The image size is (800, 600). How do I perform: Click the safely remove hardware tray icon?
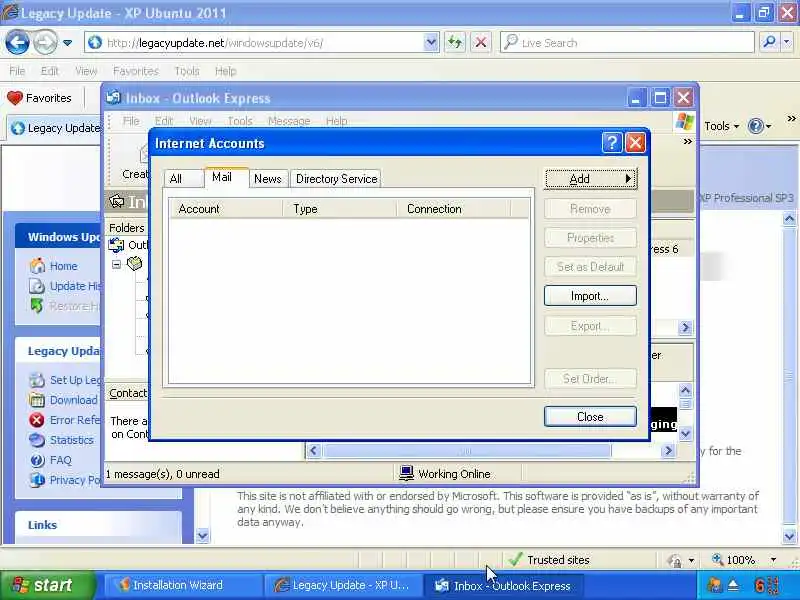point(733,585)
